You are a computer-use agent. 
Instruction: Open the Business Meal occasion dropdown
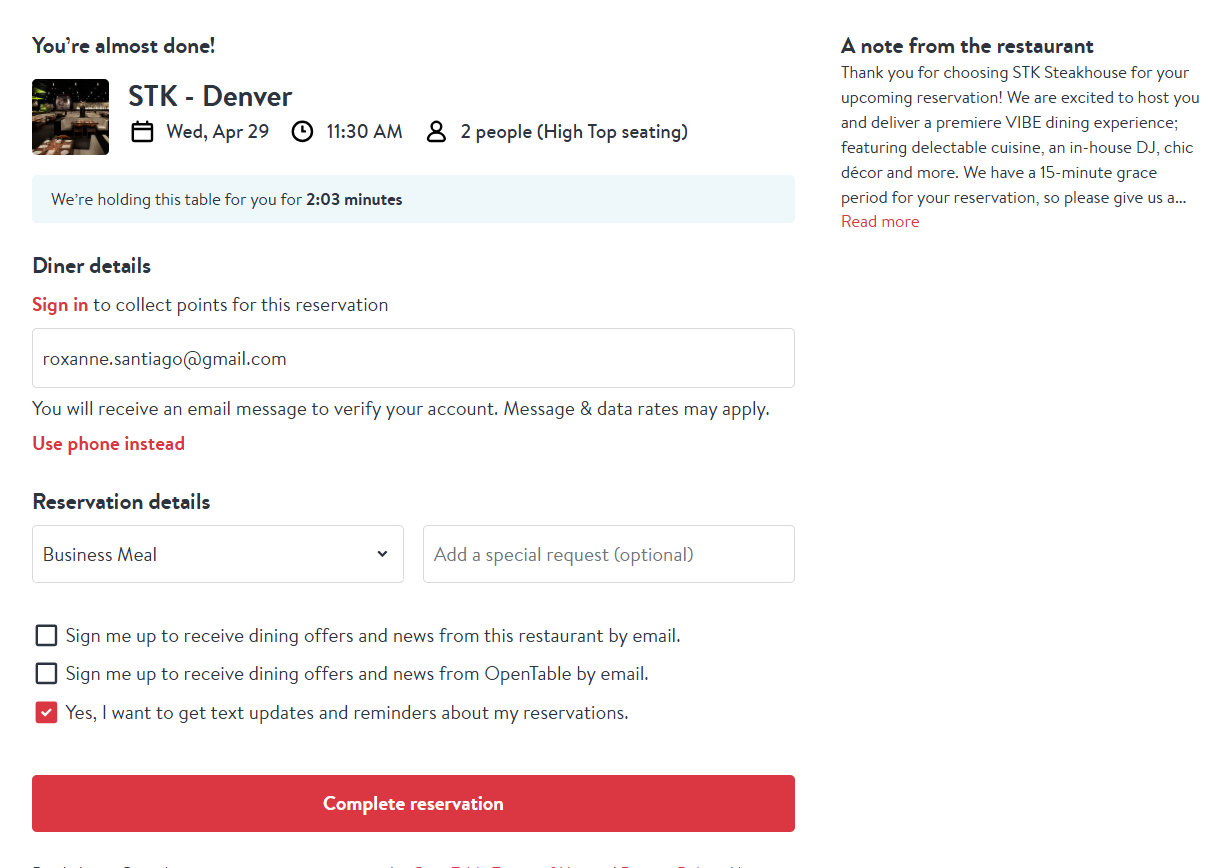click(x=218, y=554)
